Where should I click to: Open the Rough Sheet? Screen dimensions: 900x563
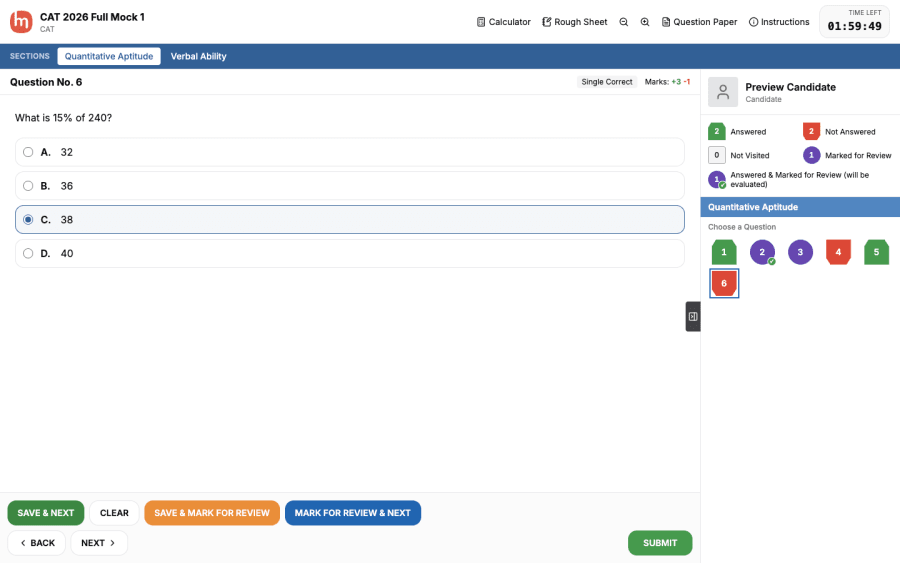575,22
